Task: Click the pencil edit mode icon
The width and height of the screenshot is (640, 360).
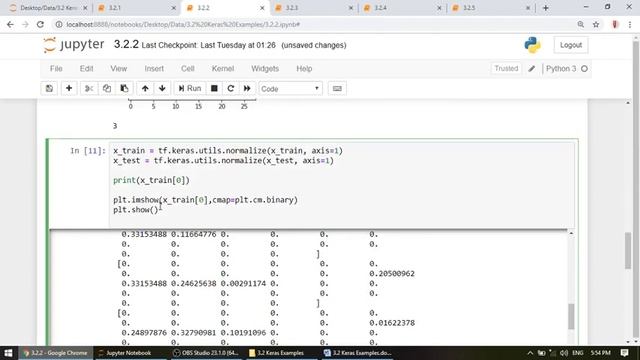Action: tap(531, 69)
